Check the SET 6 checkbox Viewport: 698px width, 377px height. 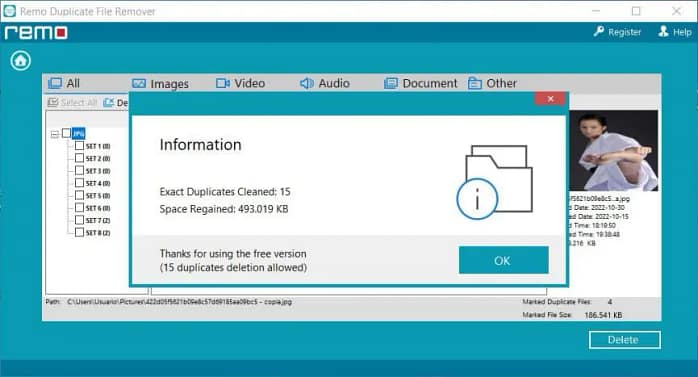click(x=79, y=207)
